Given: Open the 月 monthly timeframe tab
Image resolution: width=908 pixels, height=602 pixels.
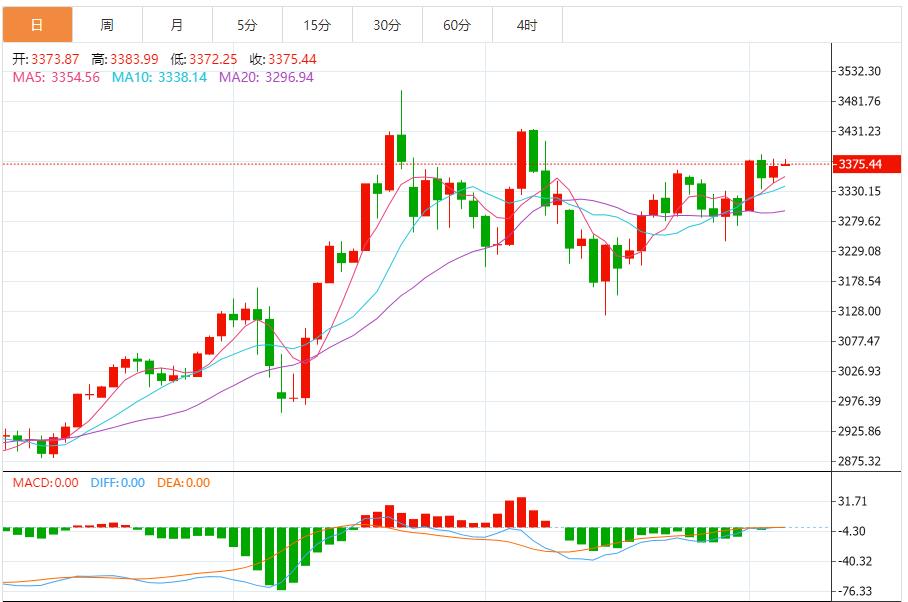Looking at the screenshot, I should point(177,25).
